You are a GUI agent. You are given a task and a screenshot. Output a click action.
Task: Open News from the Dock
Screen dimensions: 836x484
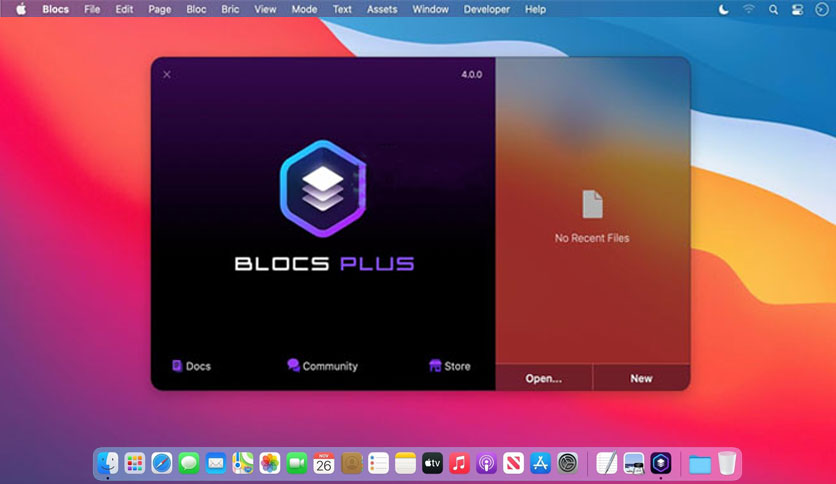(x=513, y=463)
